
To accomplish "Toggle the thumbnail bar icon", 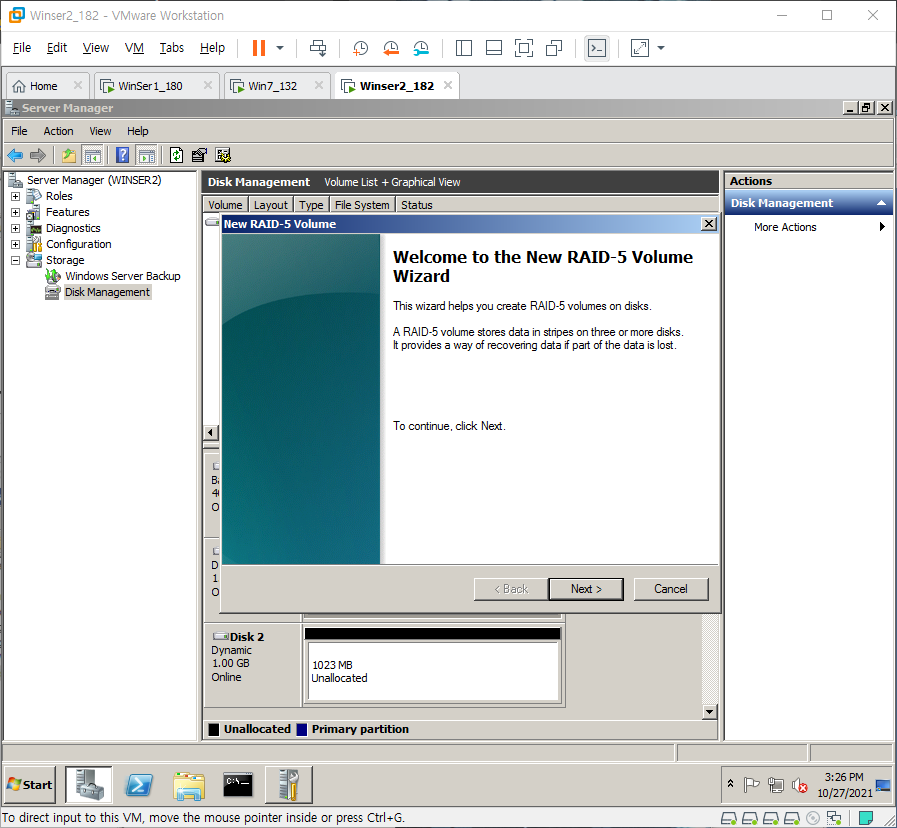I will tap(494, 48).
